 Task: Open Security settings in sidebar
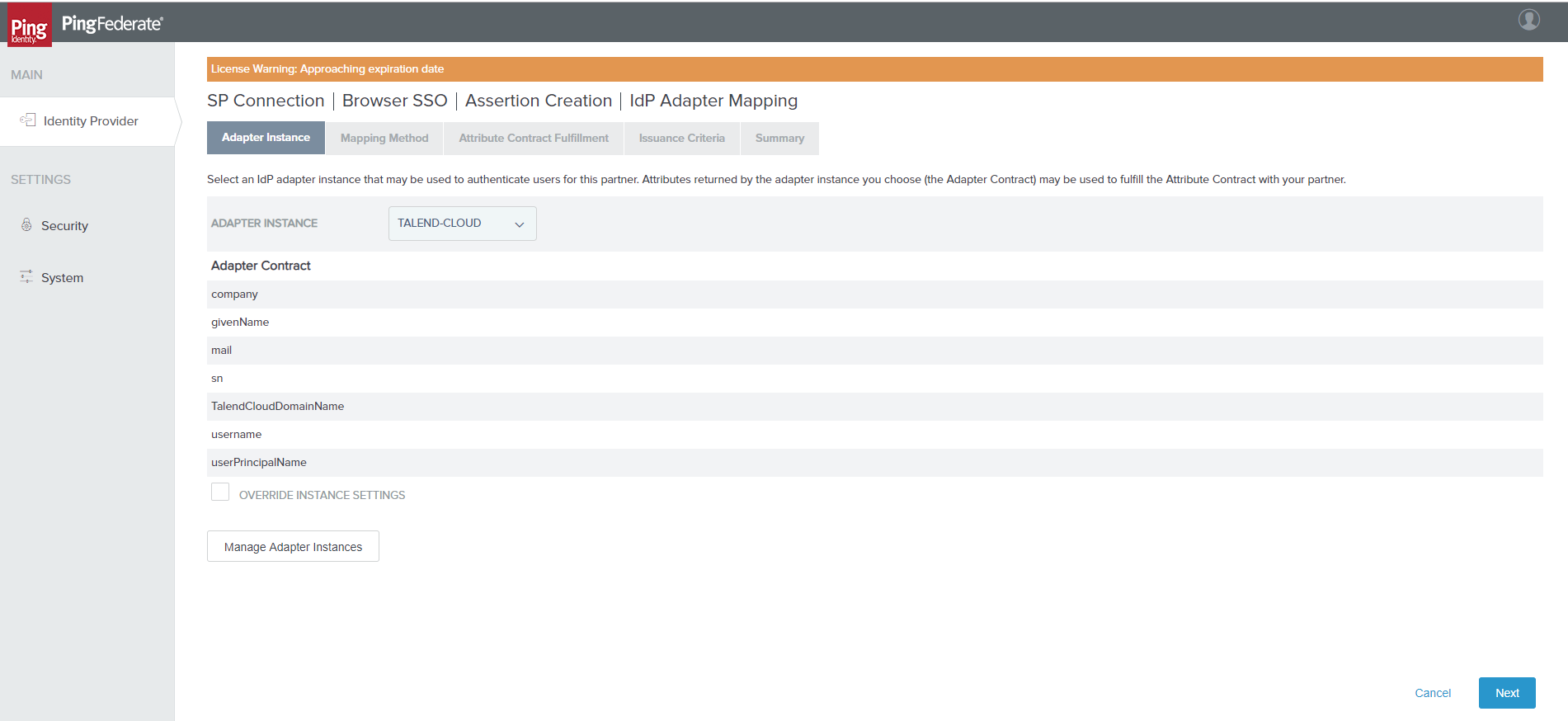64,226
